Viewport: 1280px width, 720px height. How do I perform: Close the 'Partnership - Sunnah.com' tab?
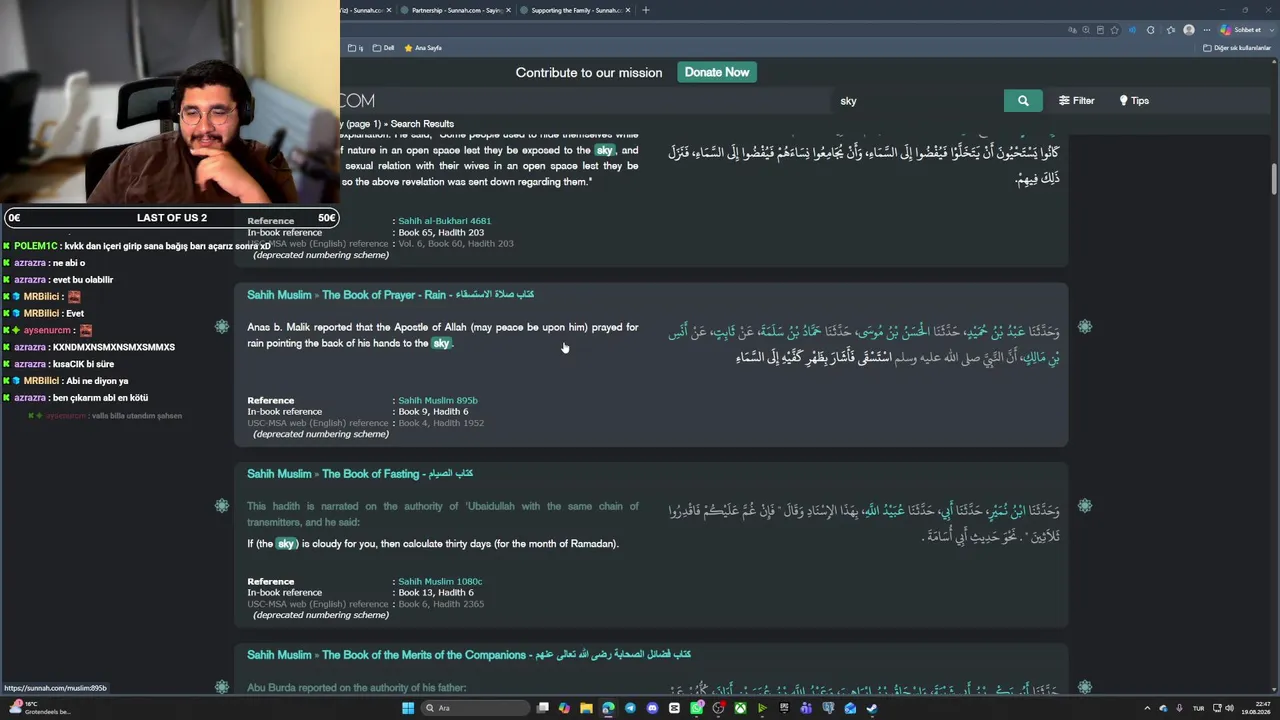coord(508,10)
